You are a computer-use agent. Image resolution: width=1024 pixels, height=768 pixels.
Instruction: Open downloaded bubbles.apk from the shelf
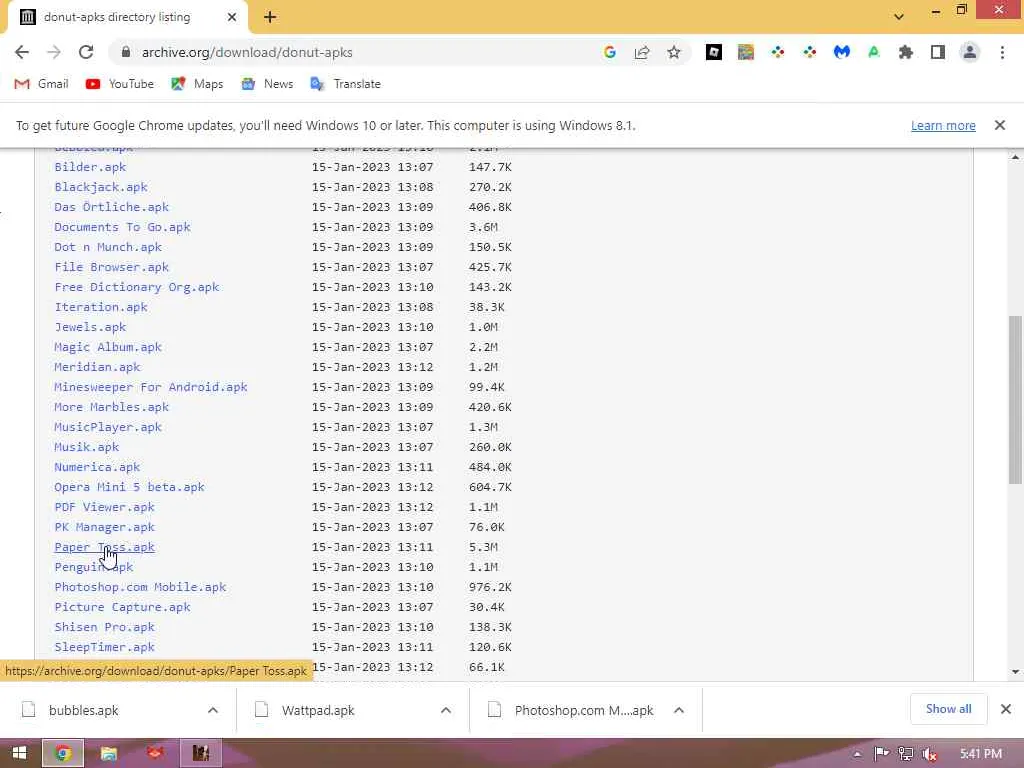84,711
